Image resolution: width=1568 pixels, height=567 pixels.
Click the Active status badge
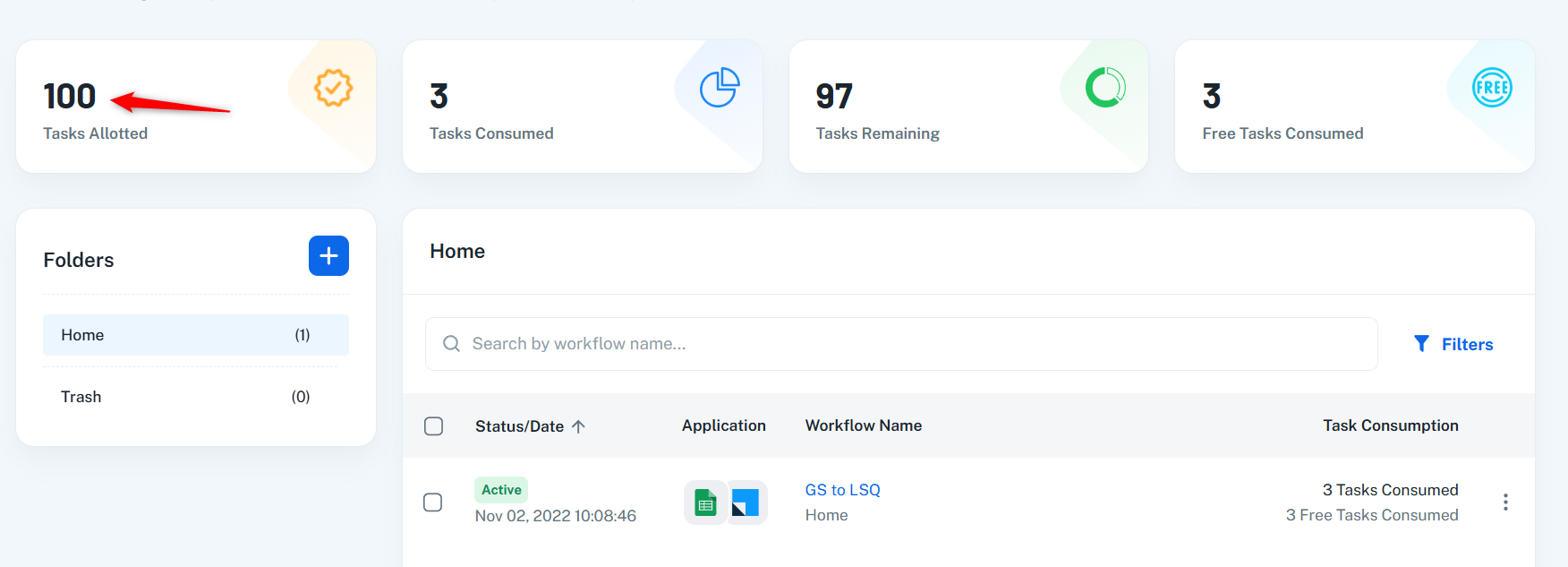(x=501, y=490)
